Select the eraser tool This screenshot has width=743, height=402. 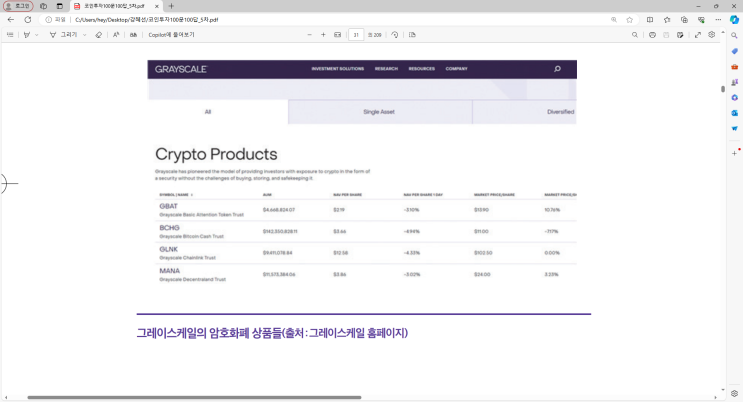coord(99,35)
